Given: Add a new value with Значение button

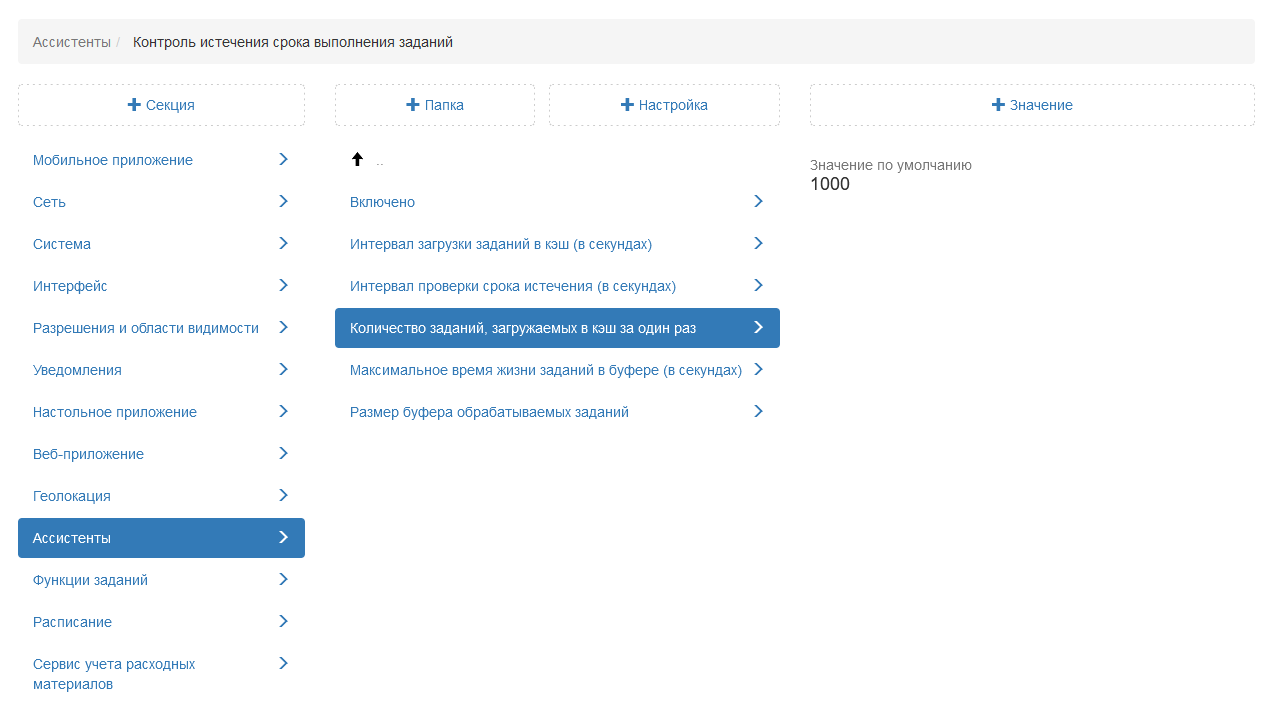Looking at the screenshot, I should click(x=1032, y=105).
